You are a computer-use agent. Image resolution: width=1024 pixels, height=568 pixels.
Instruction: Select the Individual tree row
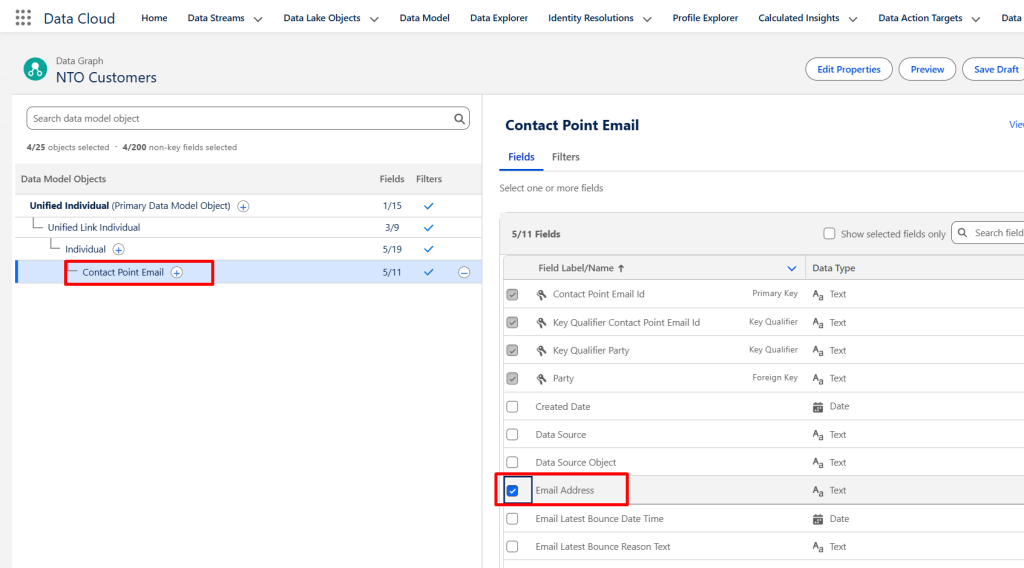pyautogui.click(x=248, y=249)
